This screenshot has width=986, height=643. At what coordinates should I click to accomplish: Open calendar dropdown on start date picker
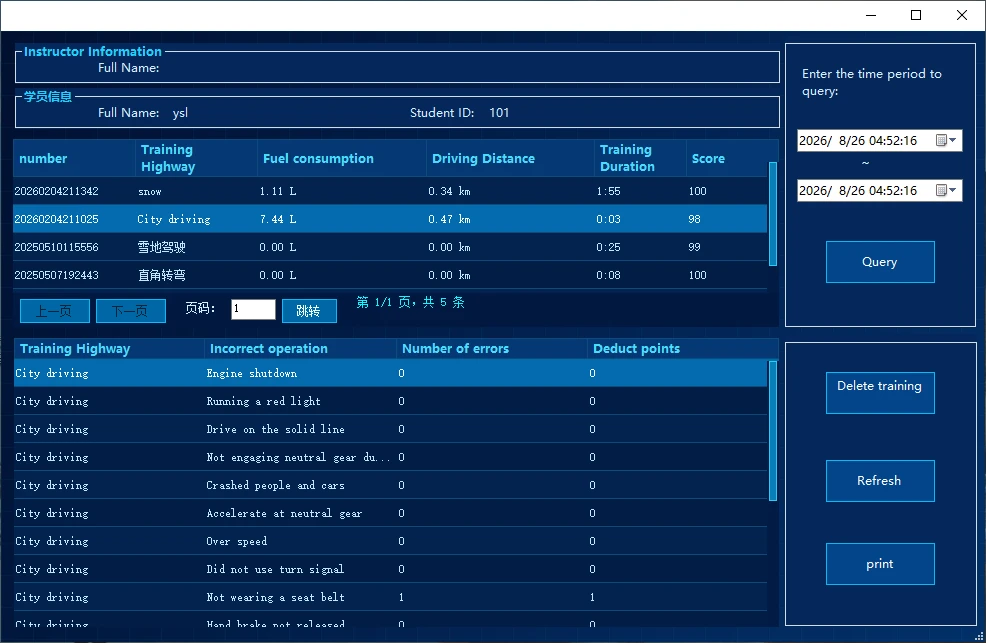946,140
